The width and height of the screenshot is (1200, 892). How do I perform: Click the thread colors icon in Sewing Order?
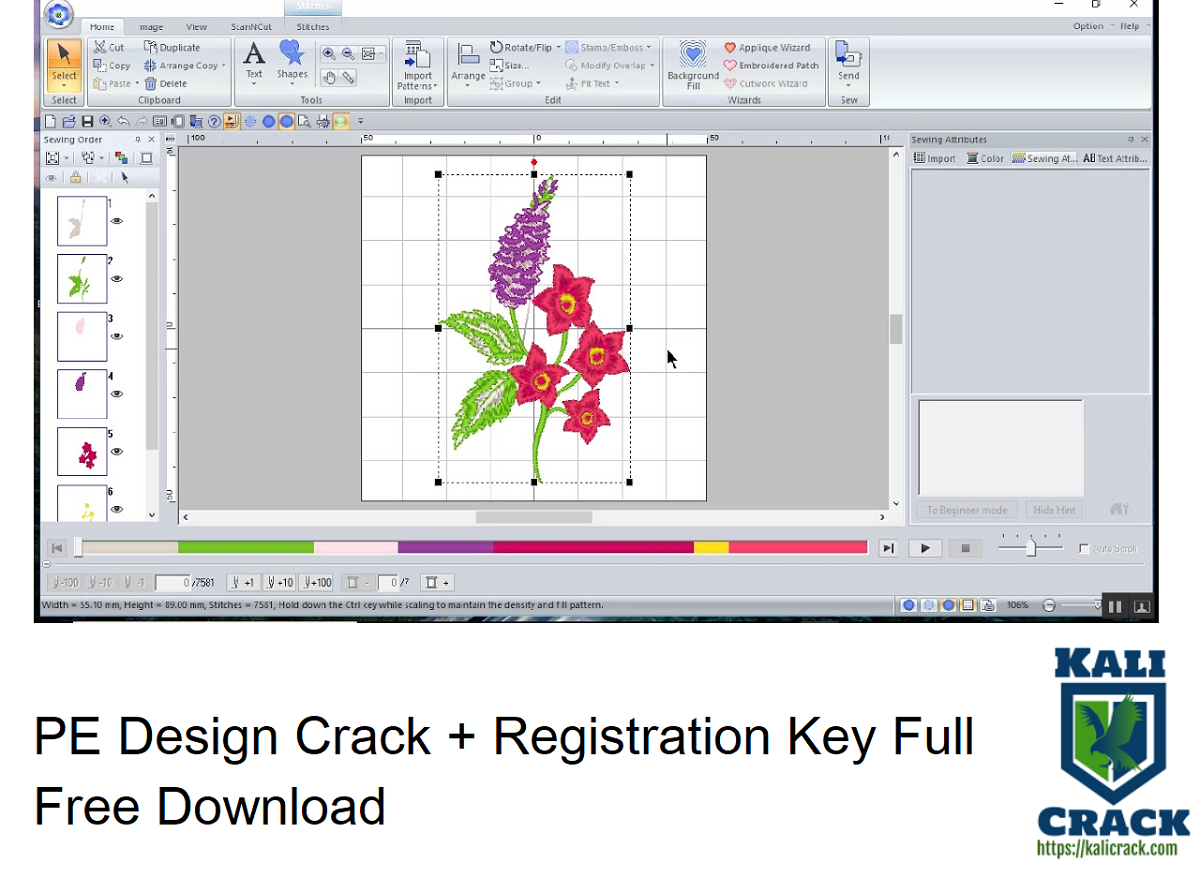[x=121, y=158]
